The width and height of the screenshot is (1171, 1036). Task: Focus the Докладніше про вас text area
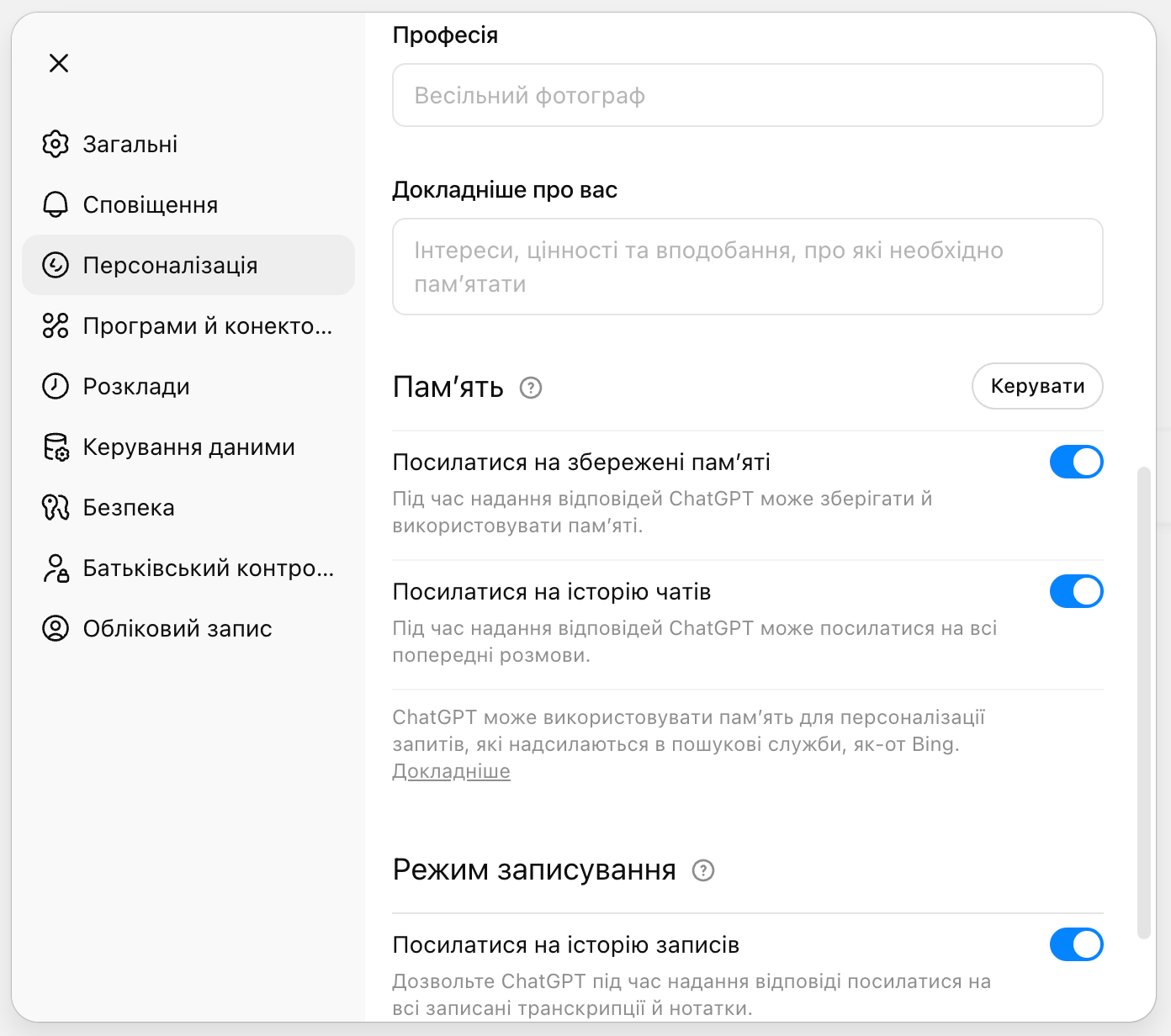pos(747,267)
